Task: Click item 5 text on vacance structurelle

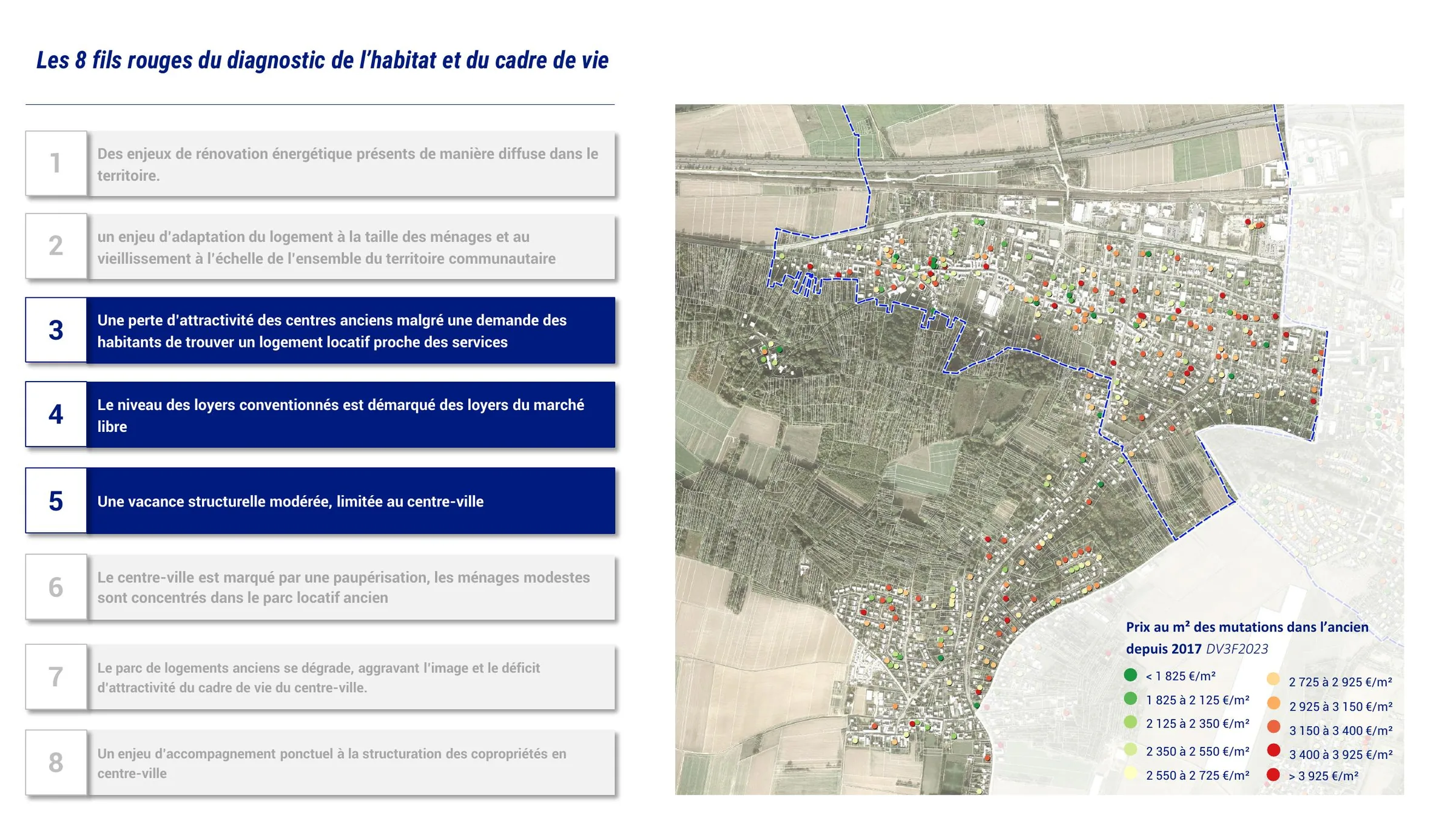Action: click(291, 502)
